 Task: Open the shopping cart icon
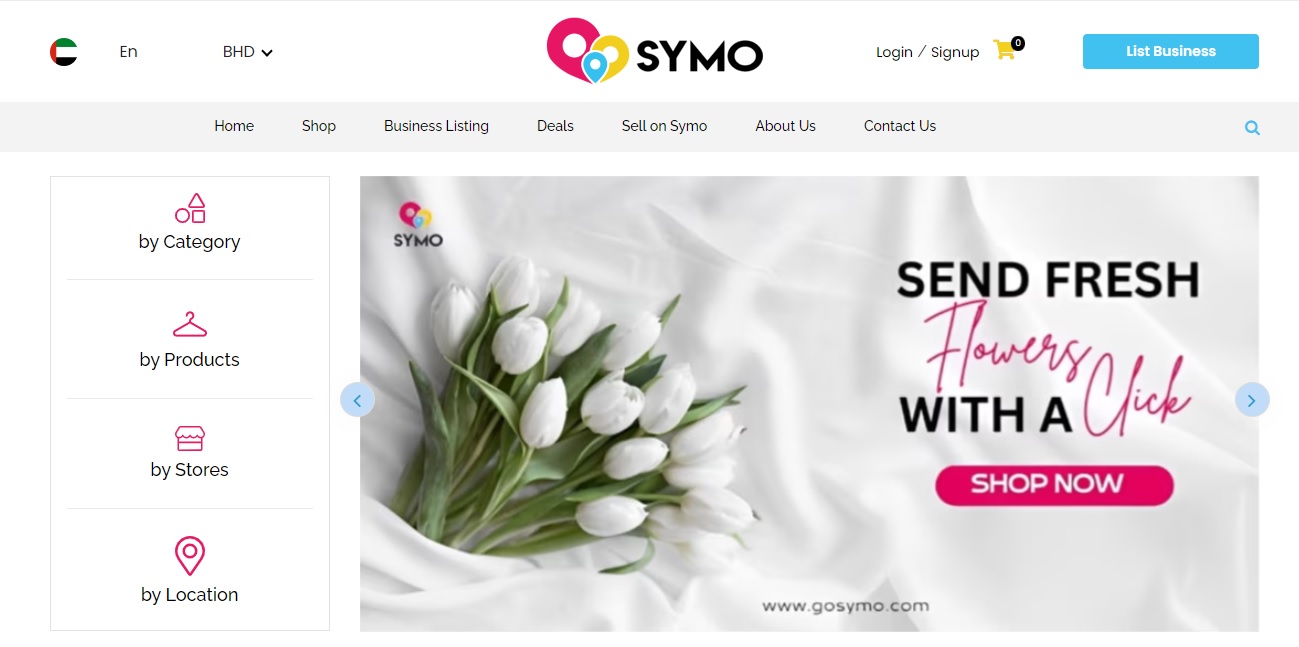(x=1005, y=50)
